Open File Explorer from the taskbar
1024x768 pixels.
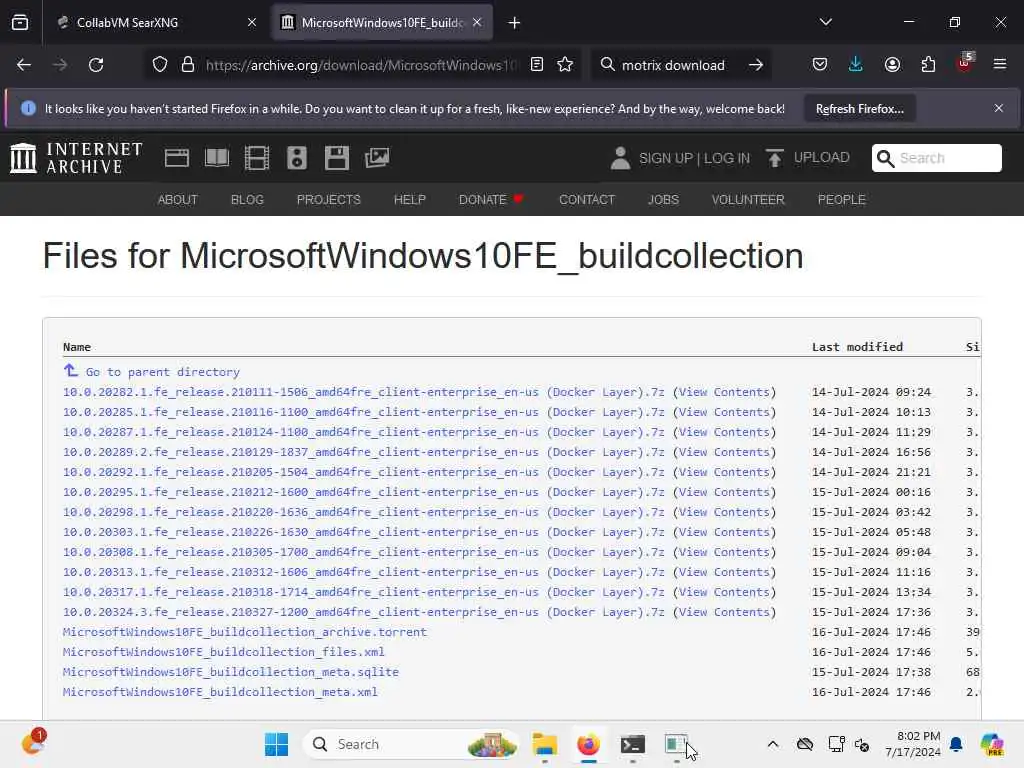pos(544,744)
